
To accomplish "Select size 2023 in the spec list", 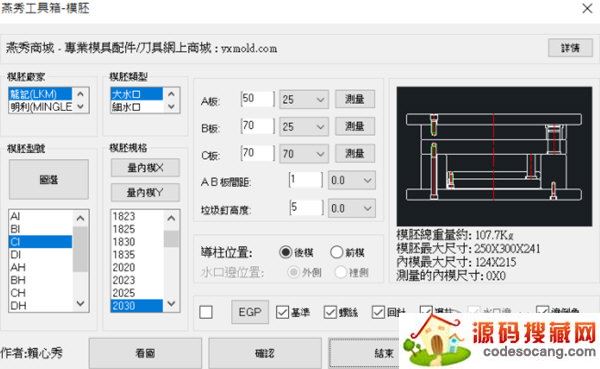I will (x=137, y=280).
